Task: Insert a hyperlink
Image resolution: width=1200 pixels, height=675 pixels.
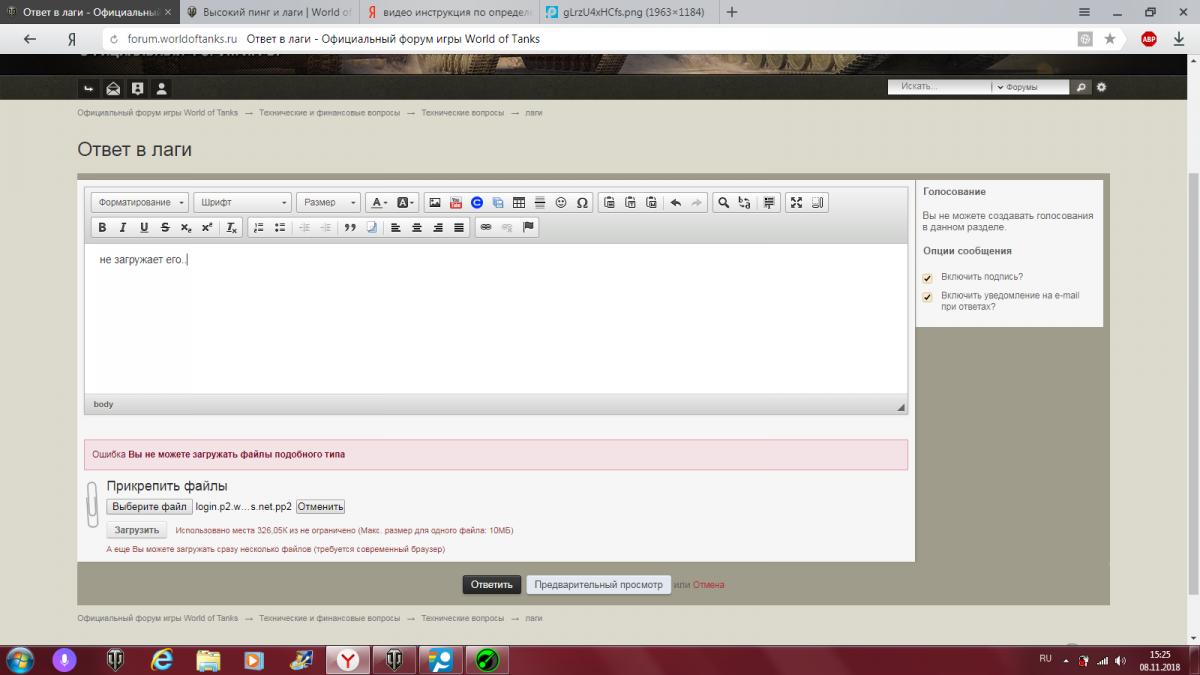Action: click(486, 227)
